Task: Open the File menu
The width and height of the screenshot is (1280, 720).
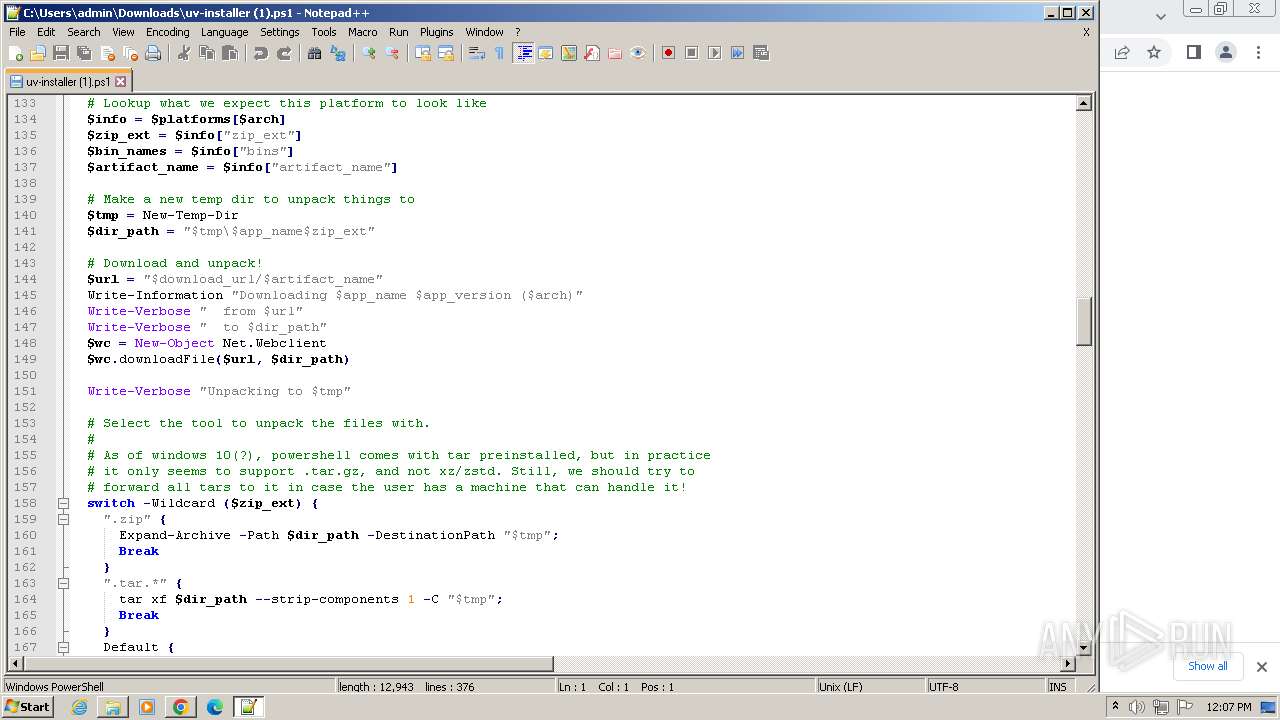Action: tap(17, 32)
